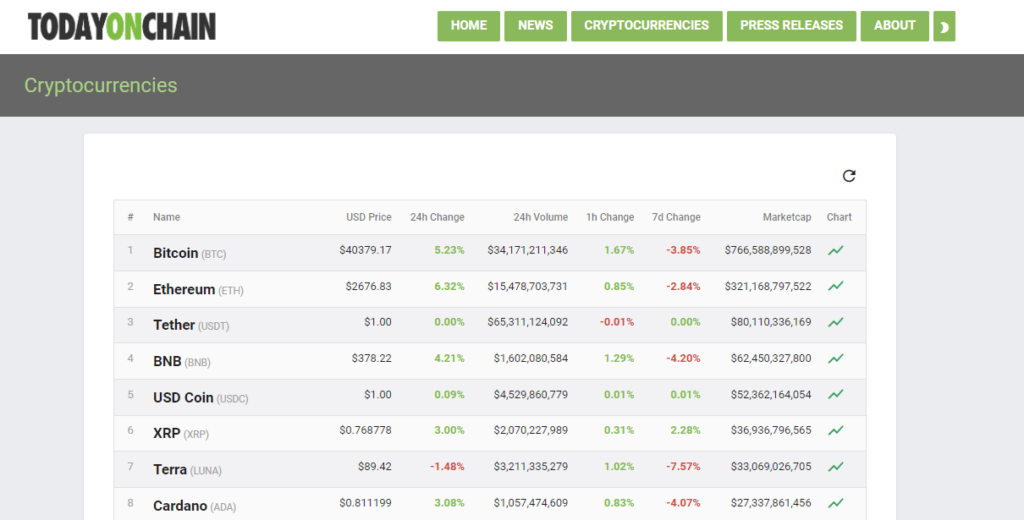
Task: Click XRP 7d change 2.28%
Action: click(685, 431)
